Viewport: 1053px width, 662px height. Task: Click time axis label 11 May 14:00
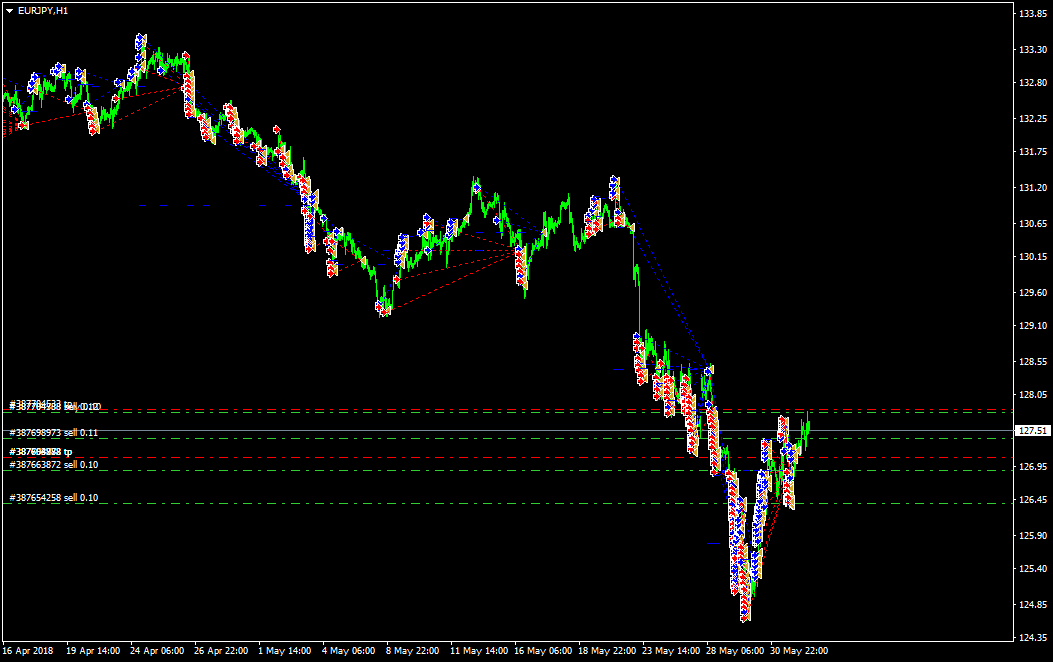click(479, 651)
